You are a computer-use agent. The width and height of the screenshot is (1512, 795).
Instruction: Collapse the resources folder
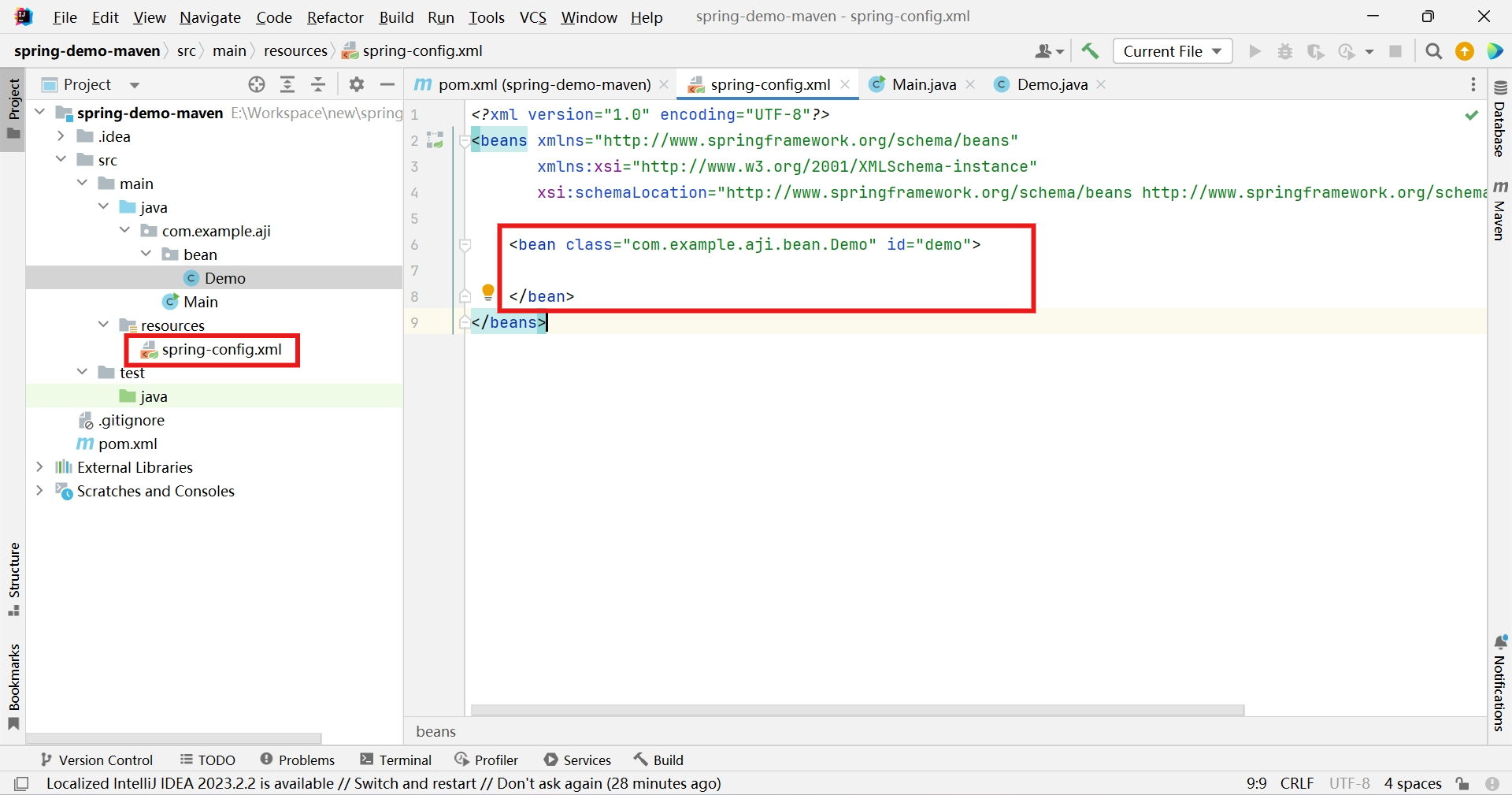coord(104,325)
